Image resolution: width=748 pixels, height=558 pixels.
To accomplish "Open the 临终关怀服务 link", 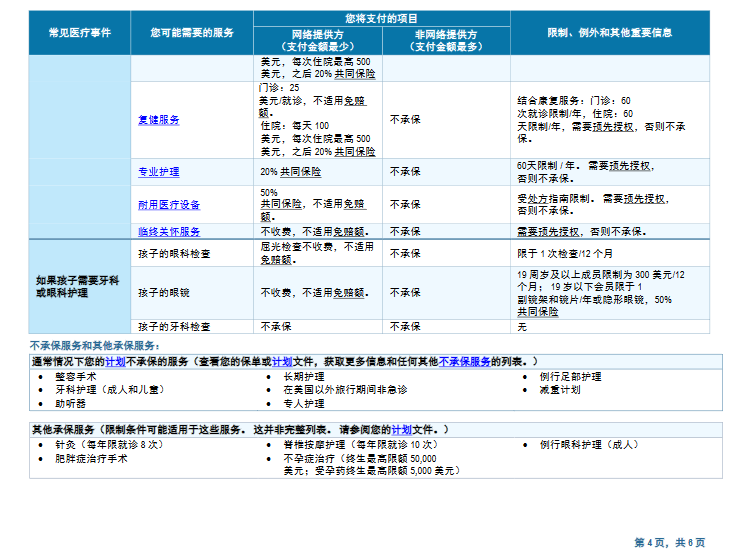I will 169,231.
